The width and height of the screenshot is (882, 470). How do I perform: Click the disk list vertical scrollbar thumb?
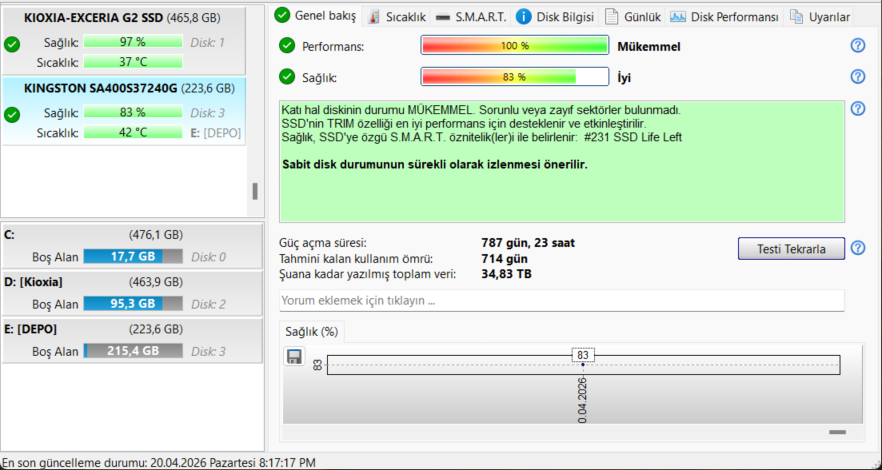coord(255,191)
